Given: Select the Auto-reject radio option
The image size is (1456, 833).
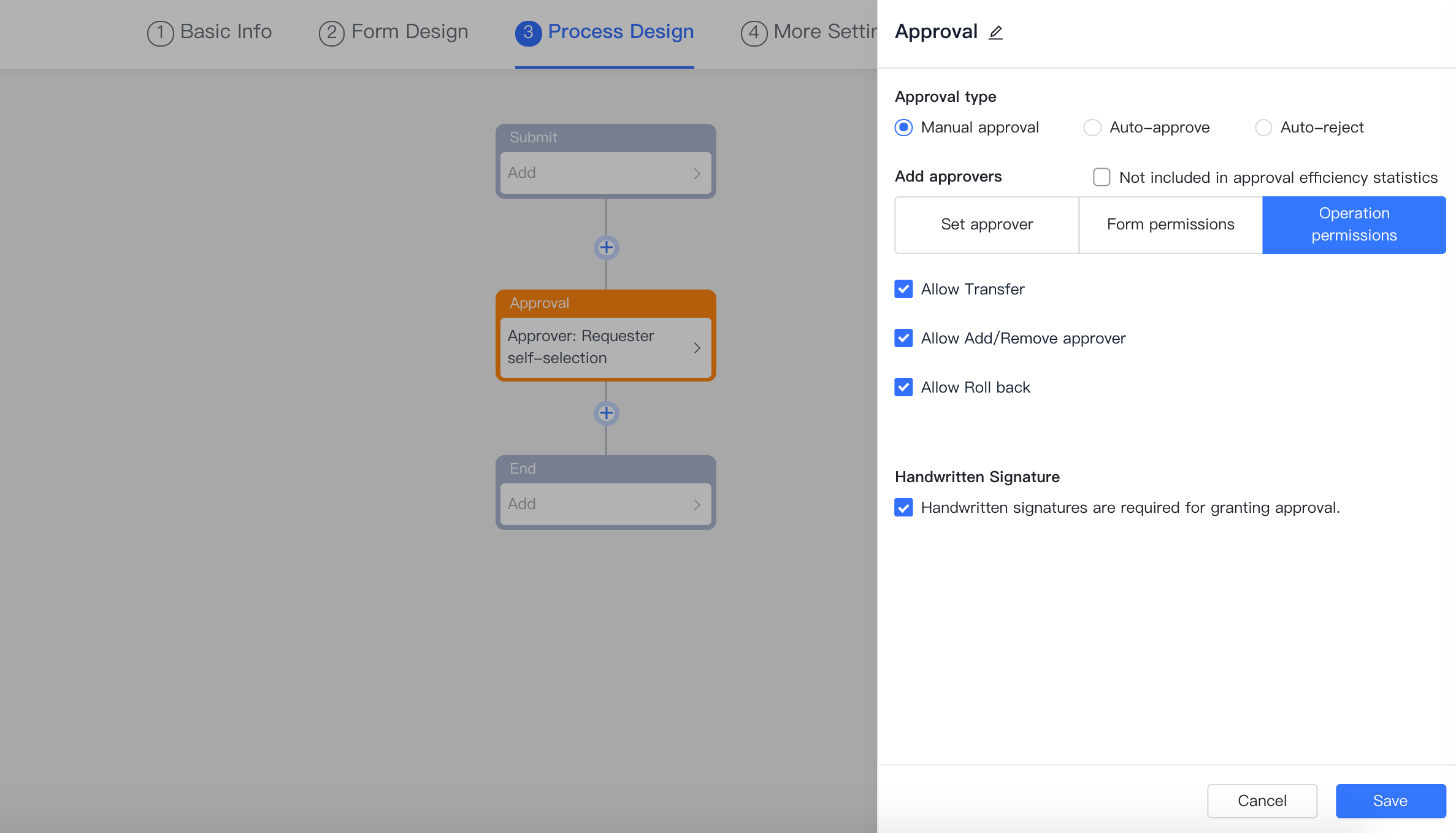Looking at the screenshot, I should [1263, 128].
